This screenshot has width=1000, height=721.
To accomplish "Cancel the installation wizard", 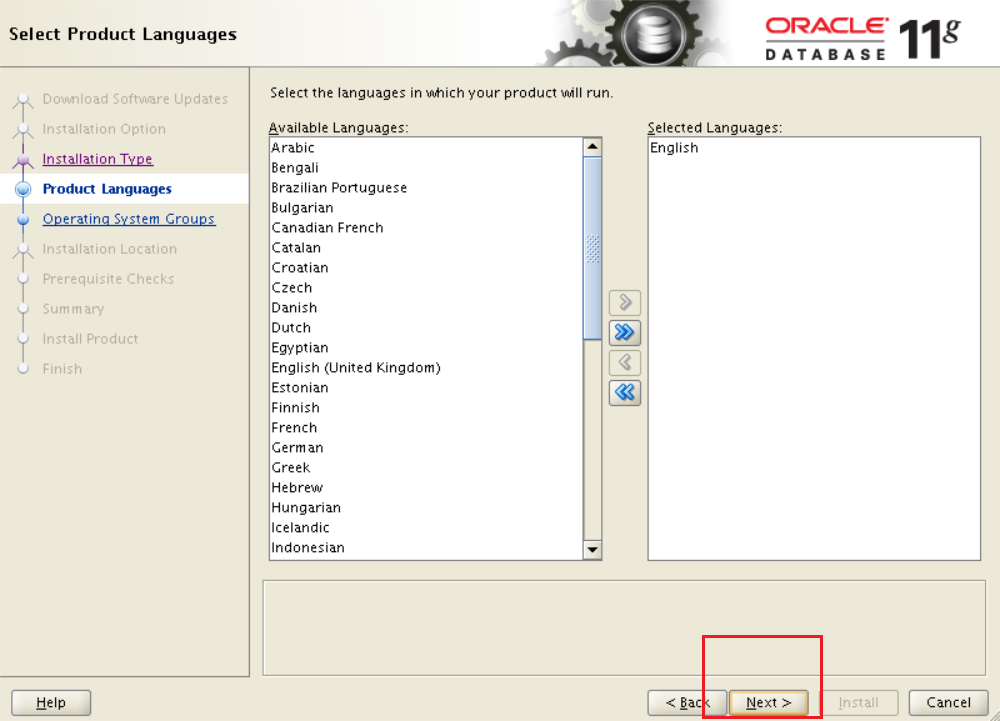I will [x=948, y=703].
